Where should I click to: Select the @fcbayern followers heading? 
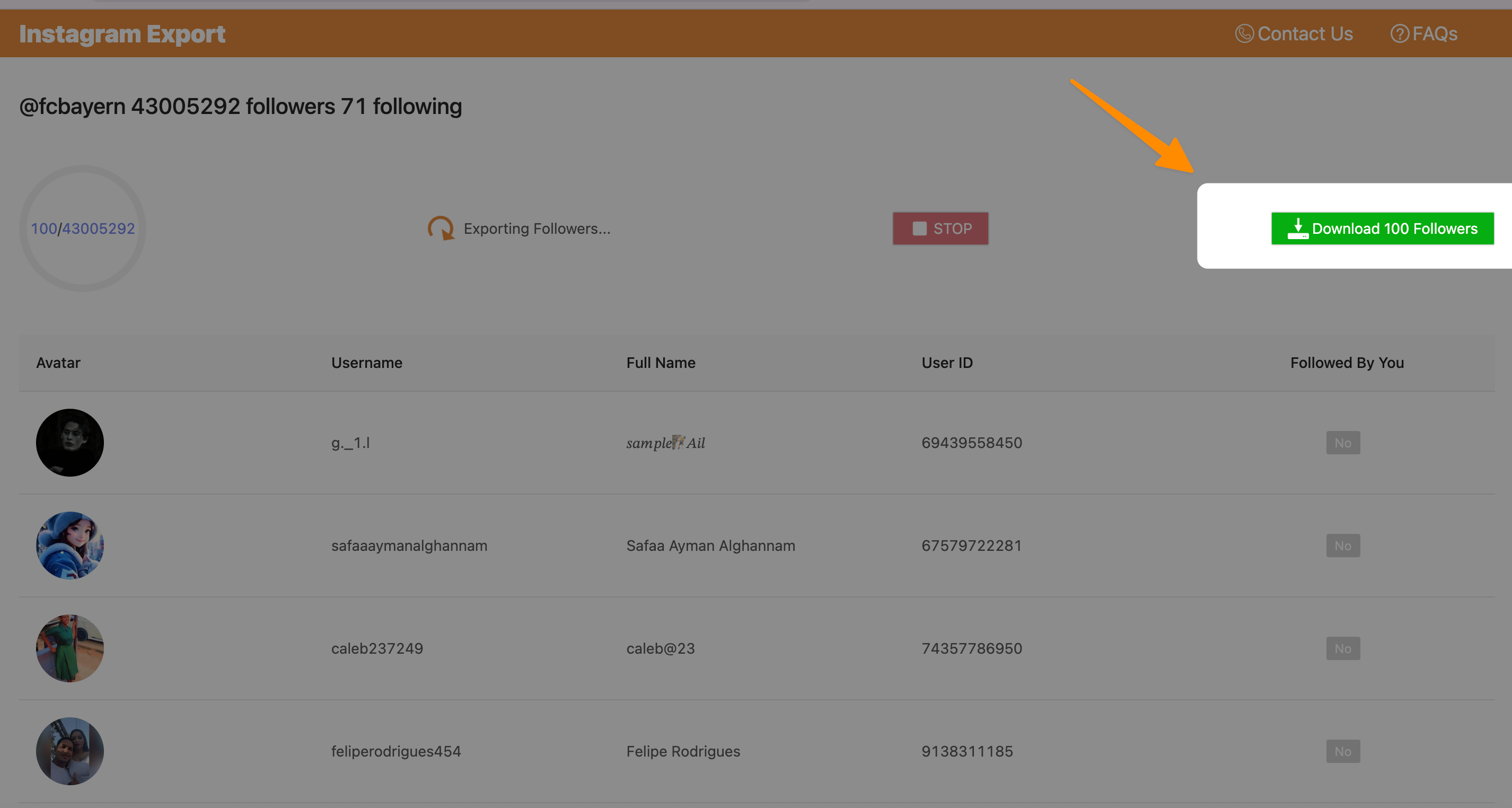tap(241, 106)
